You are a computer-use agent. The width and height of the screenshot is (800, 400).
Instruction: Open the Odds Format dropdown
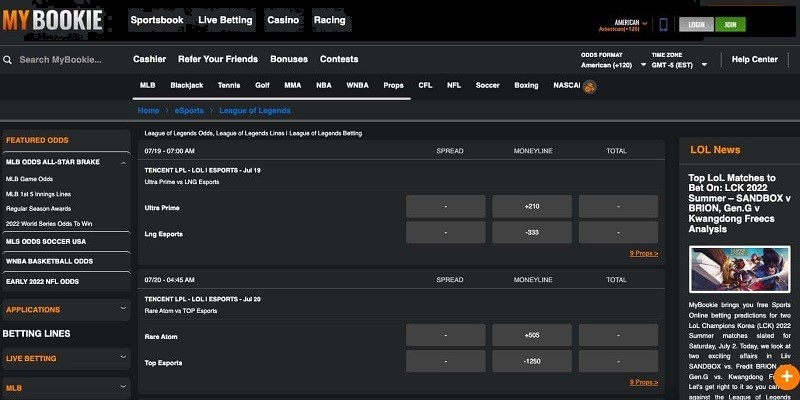coord(614,65)
